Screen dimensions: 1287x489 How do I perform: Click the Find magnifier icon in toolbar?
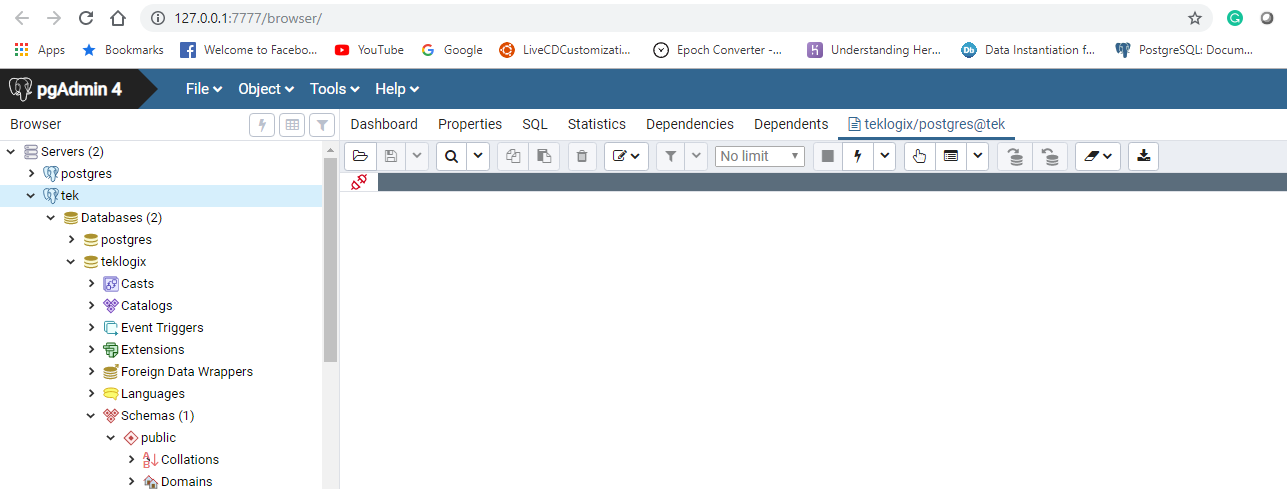(x=451, y=156)
